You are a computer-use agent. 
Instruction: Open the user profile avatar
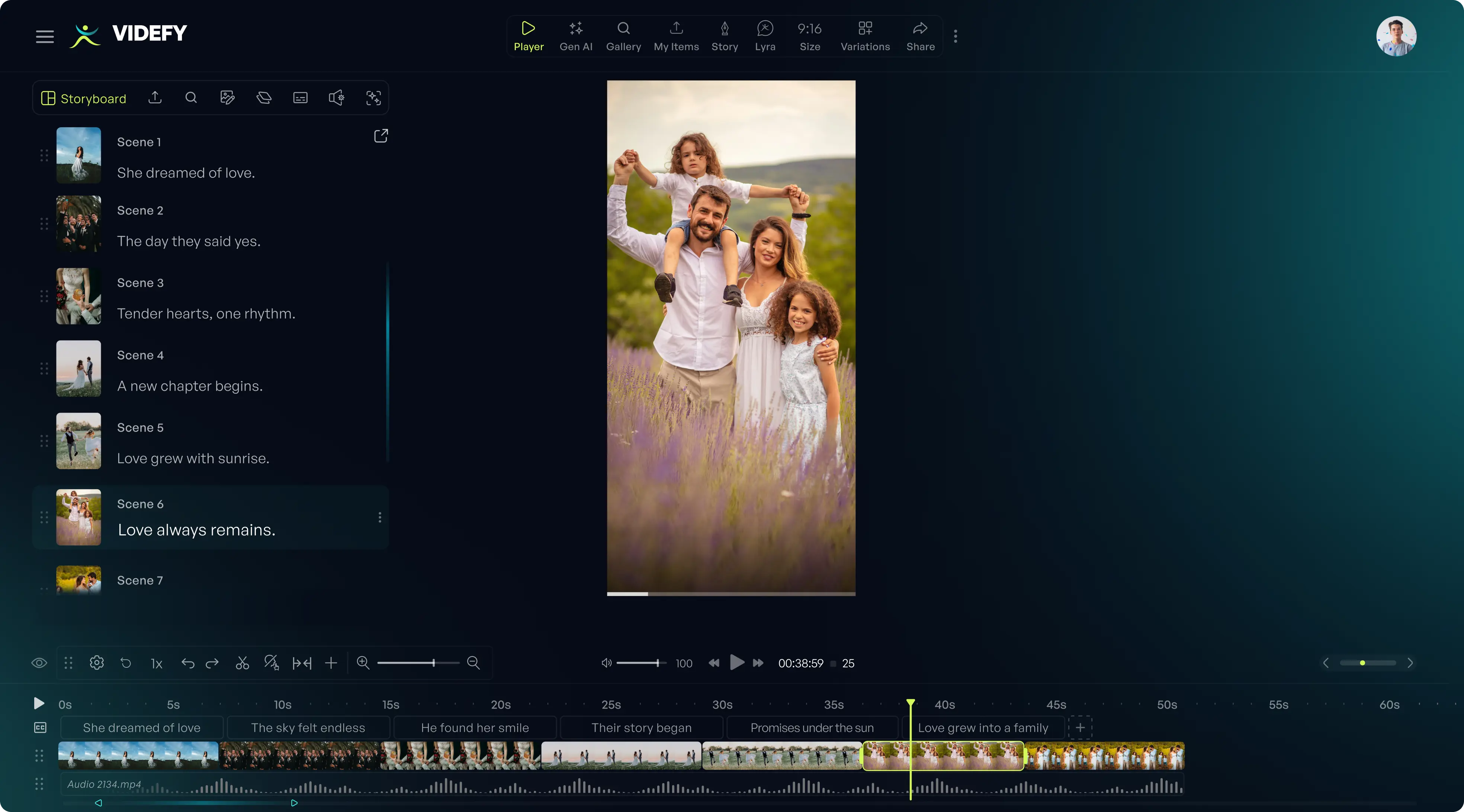pyautogui.click(x=1396, y=36)
